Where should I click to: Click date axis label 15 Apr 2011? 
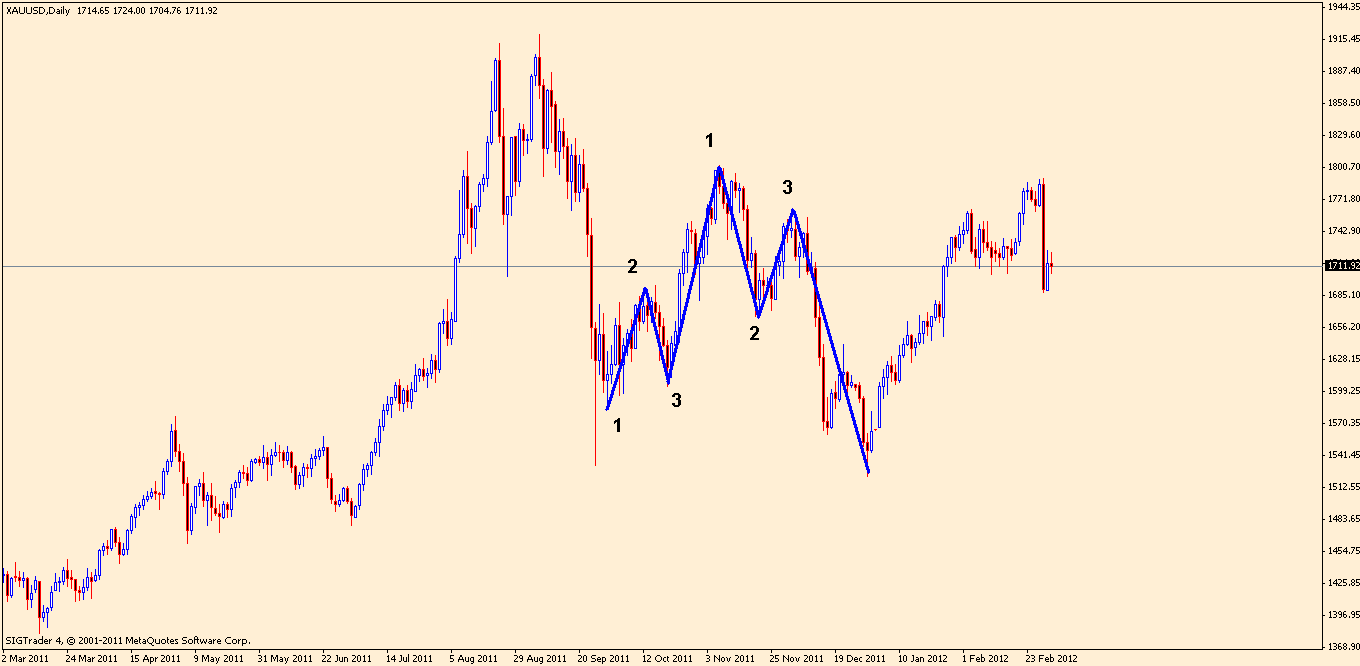point(155,659)
